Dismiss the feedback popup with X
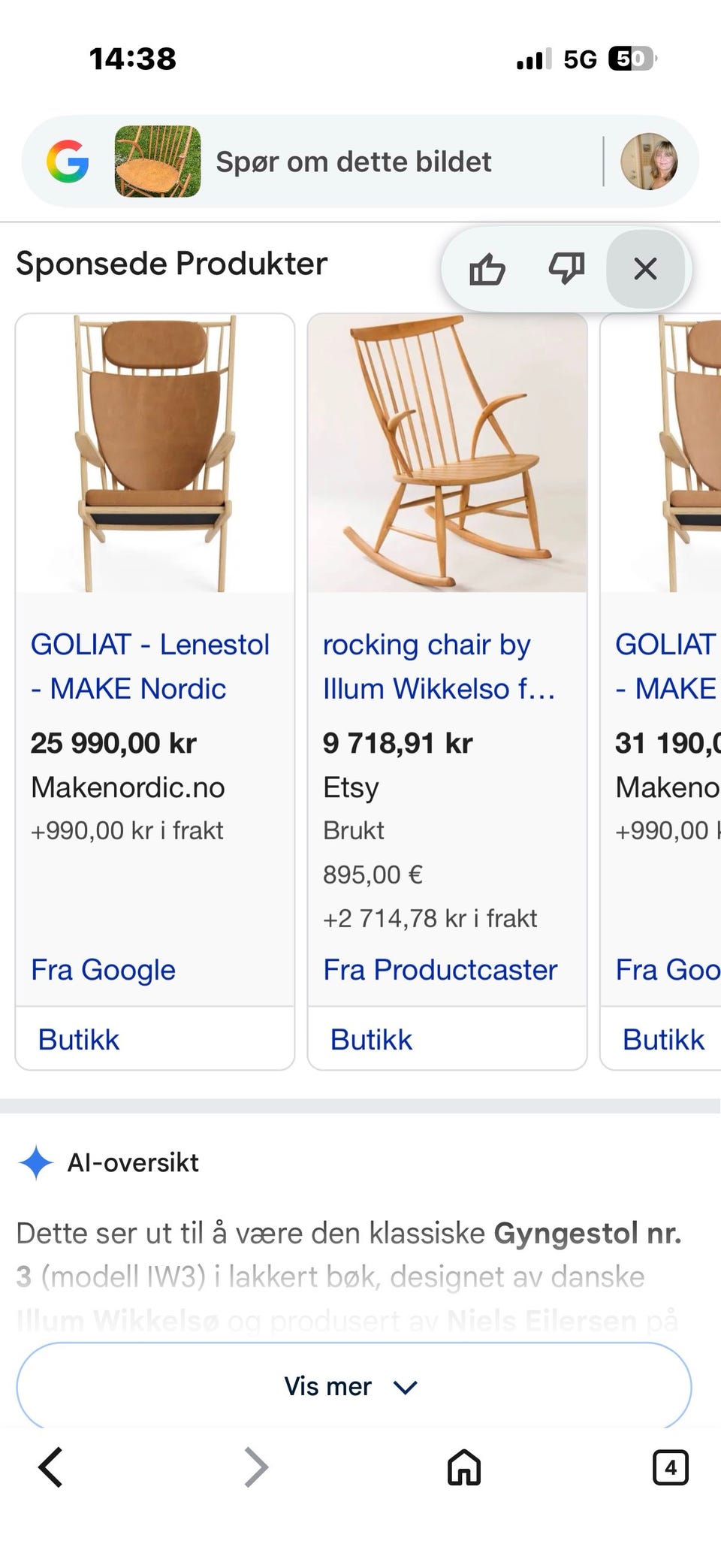Image resolution: width=721 pixels, height=1568 pixels. click(645, 268)
